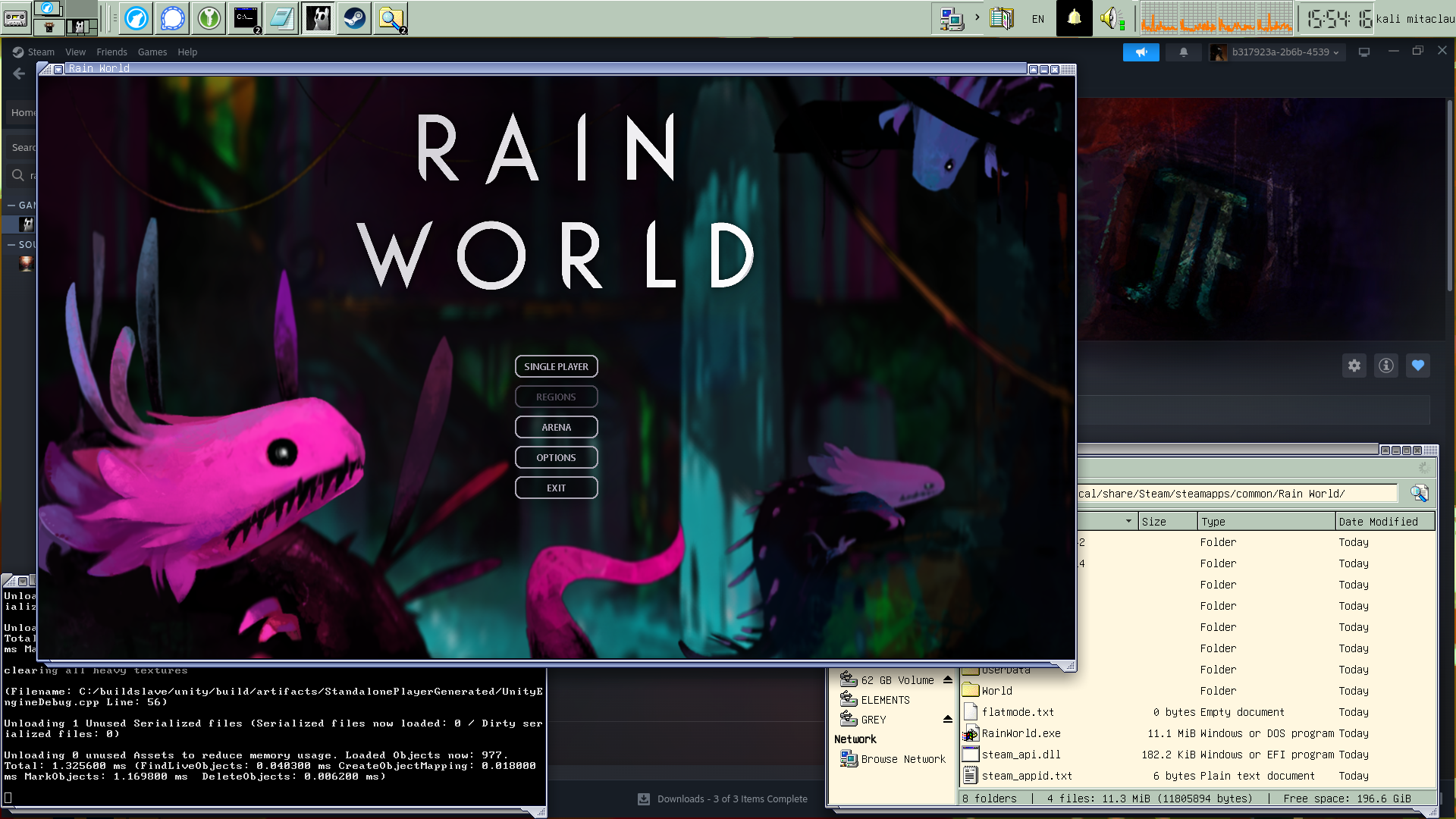Click SINGLE PLAYER in Rain World
The image size is (1456, 819).
pyautogui.click(x=556, y=366)
